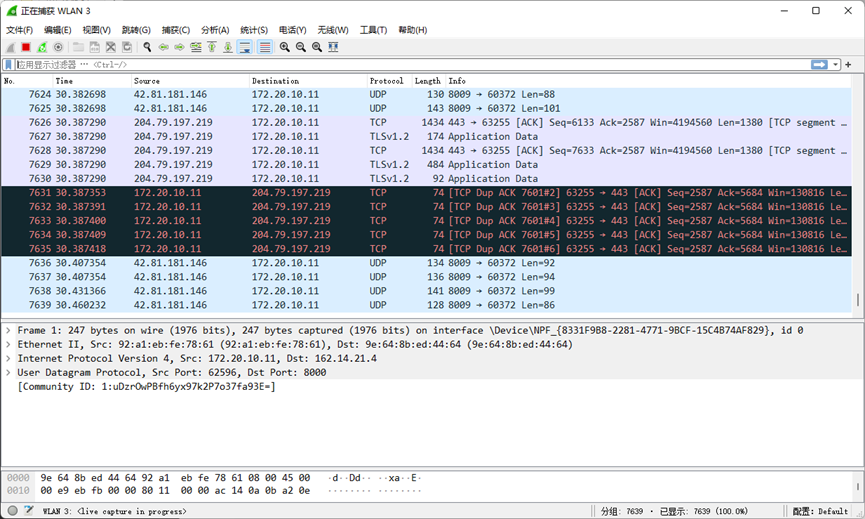
Task: Zoom out the packet text
Action: point(301,47)
